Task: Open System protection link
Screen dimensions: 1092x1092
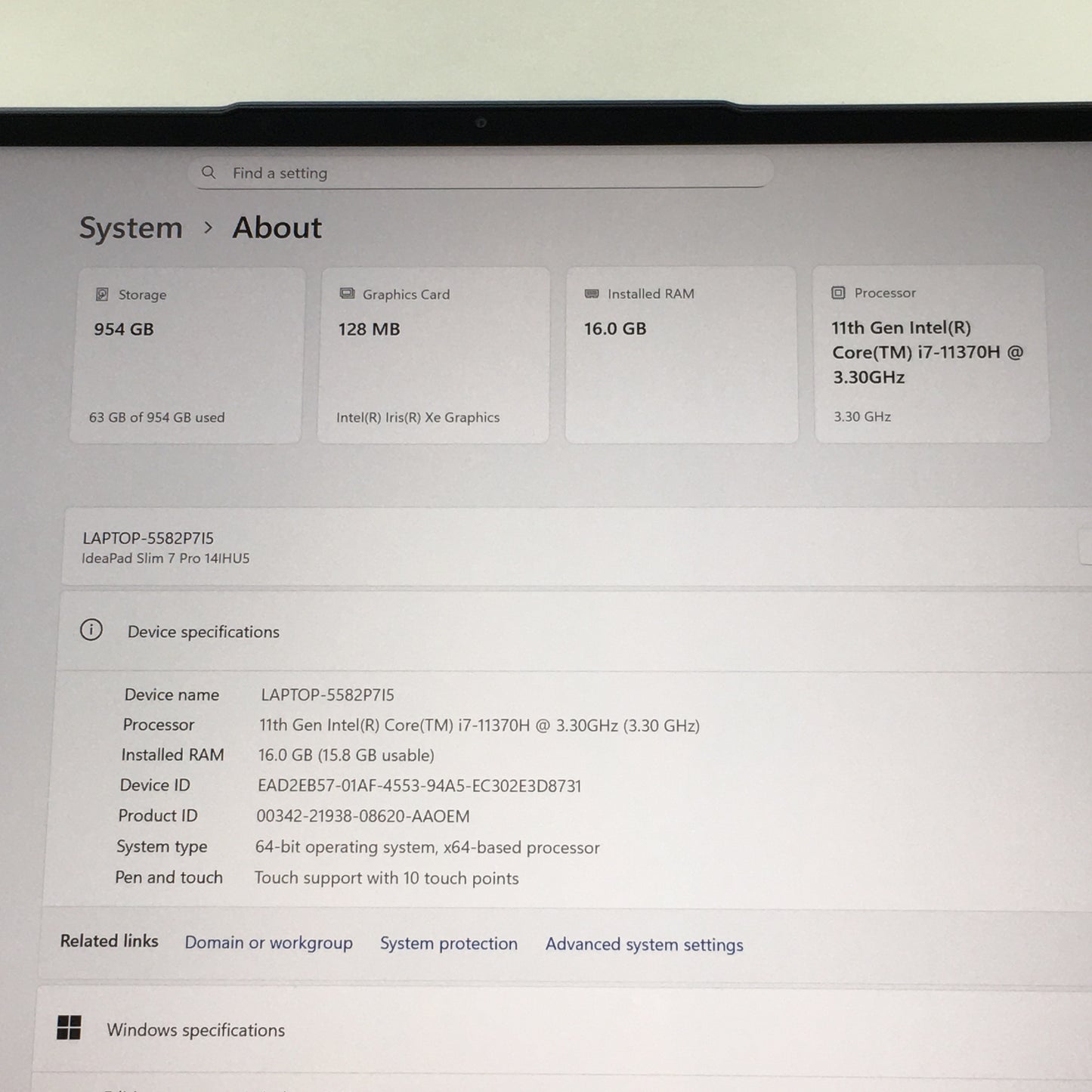Action: 449,943
